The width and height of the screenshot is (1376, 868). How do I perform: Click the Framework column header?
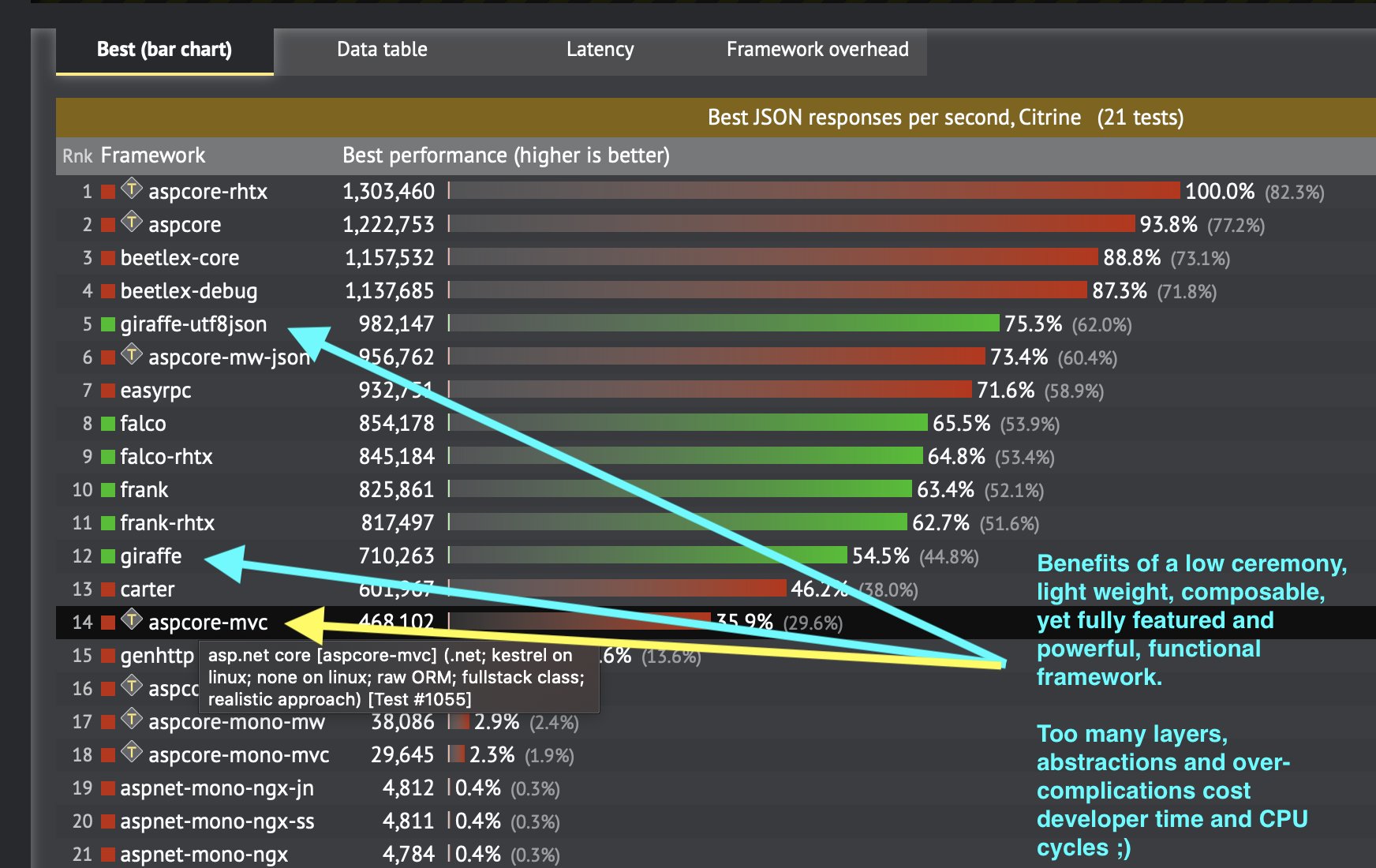point(153,155)
